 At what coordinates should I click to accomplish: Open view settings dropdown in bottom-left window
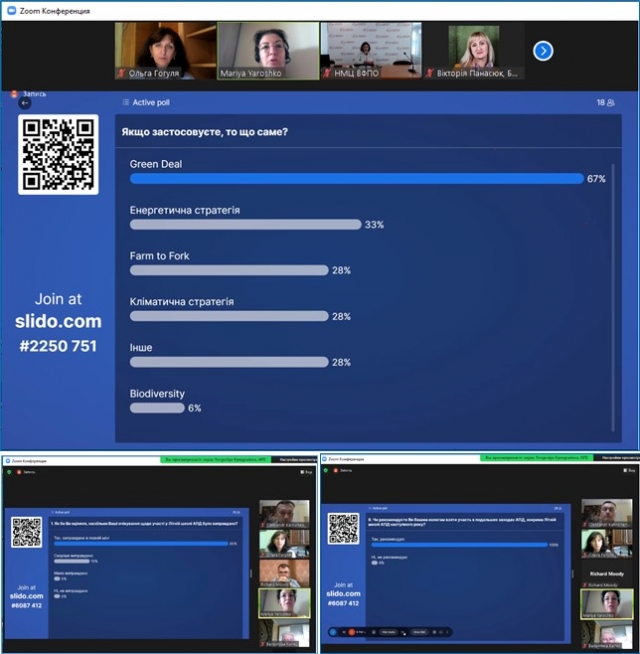pos(295,460)
